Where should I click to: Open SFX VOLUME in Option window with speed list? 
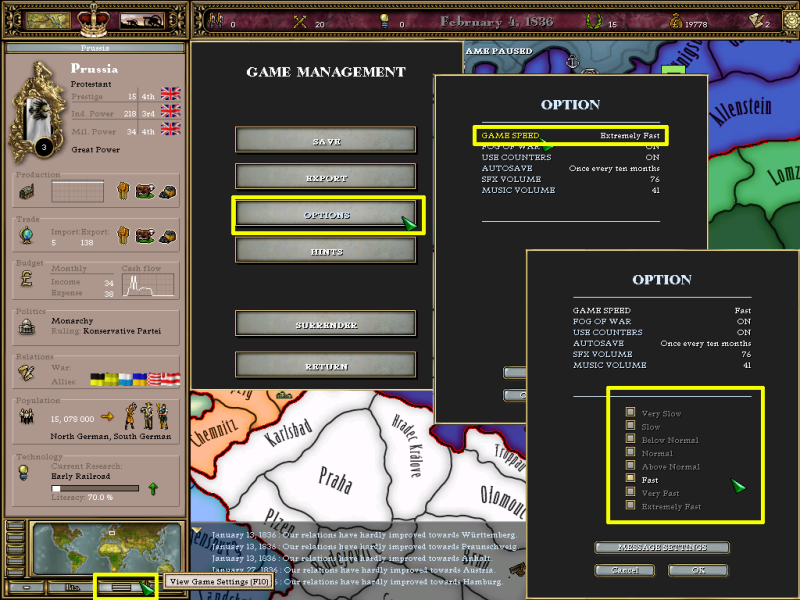(x=662, y=354)
